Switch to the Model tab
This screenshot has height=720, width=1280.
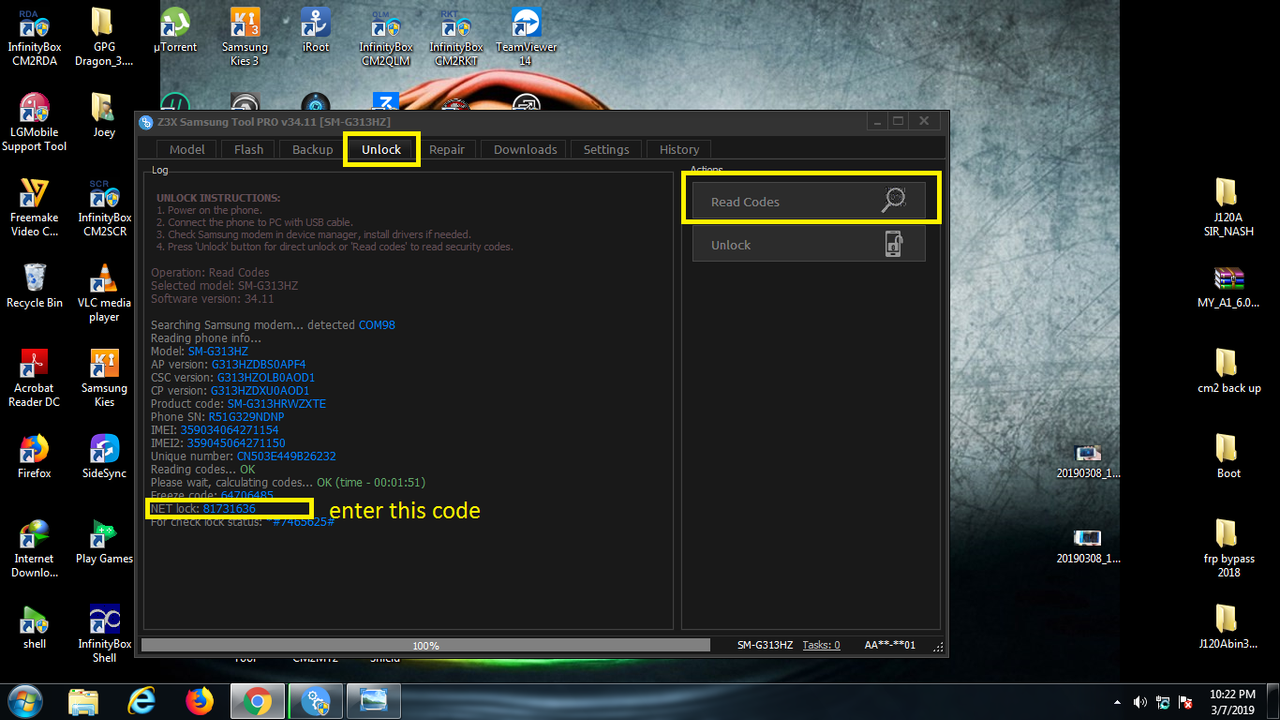coord(187,149)
